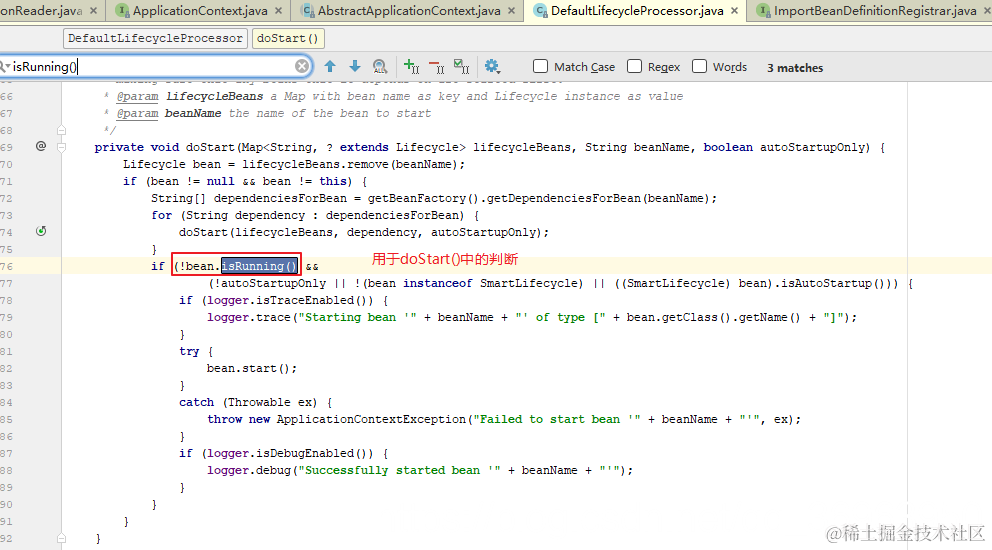Click the Find All usages icon
The height and width of the screenshot is (550, 992).
click(x=380, y=66)
